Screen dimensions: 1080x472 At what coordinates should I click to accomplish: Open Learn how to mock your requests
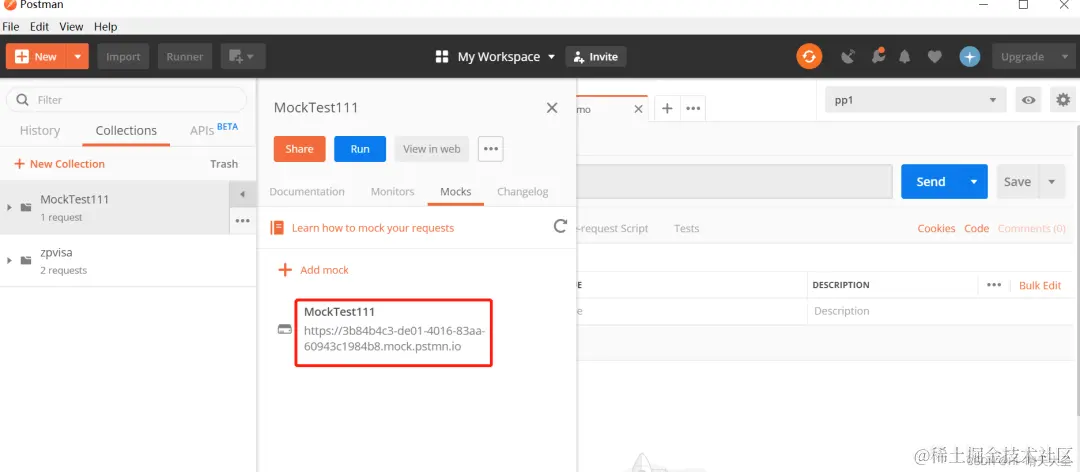pos(373,227)
